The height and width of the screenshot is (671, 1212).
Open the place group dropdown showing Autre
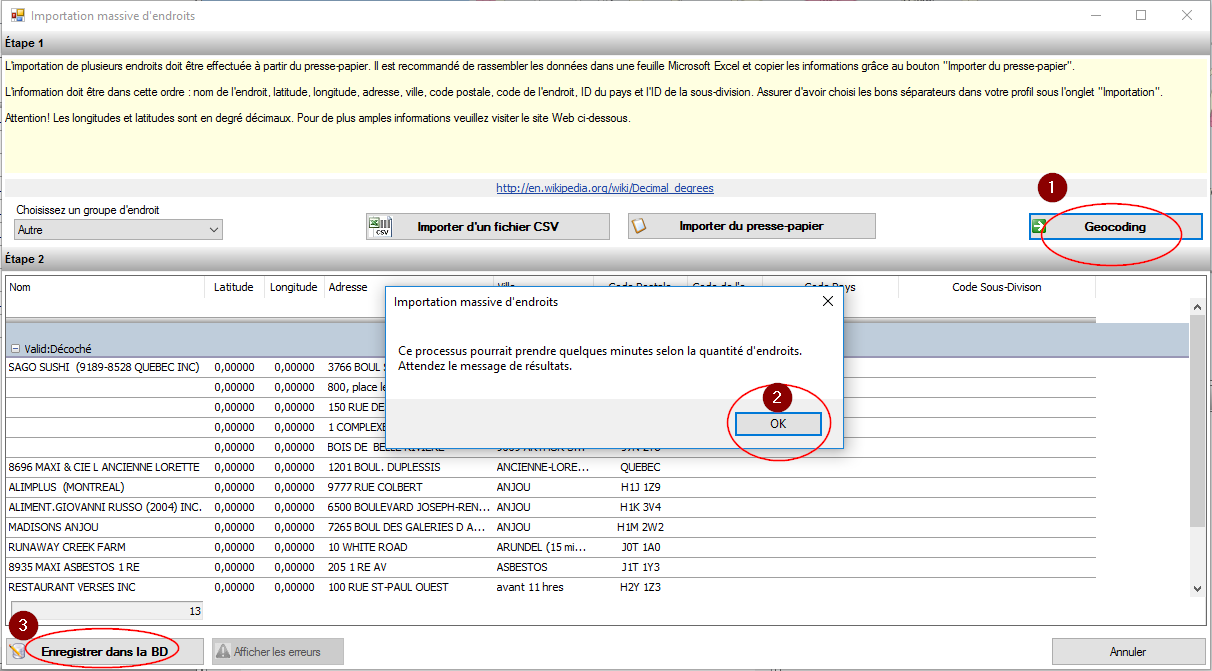pyautogui.click(x=118, y=230)
